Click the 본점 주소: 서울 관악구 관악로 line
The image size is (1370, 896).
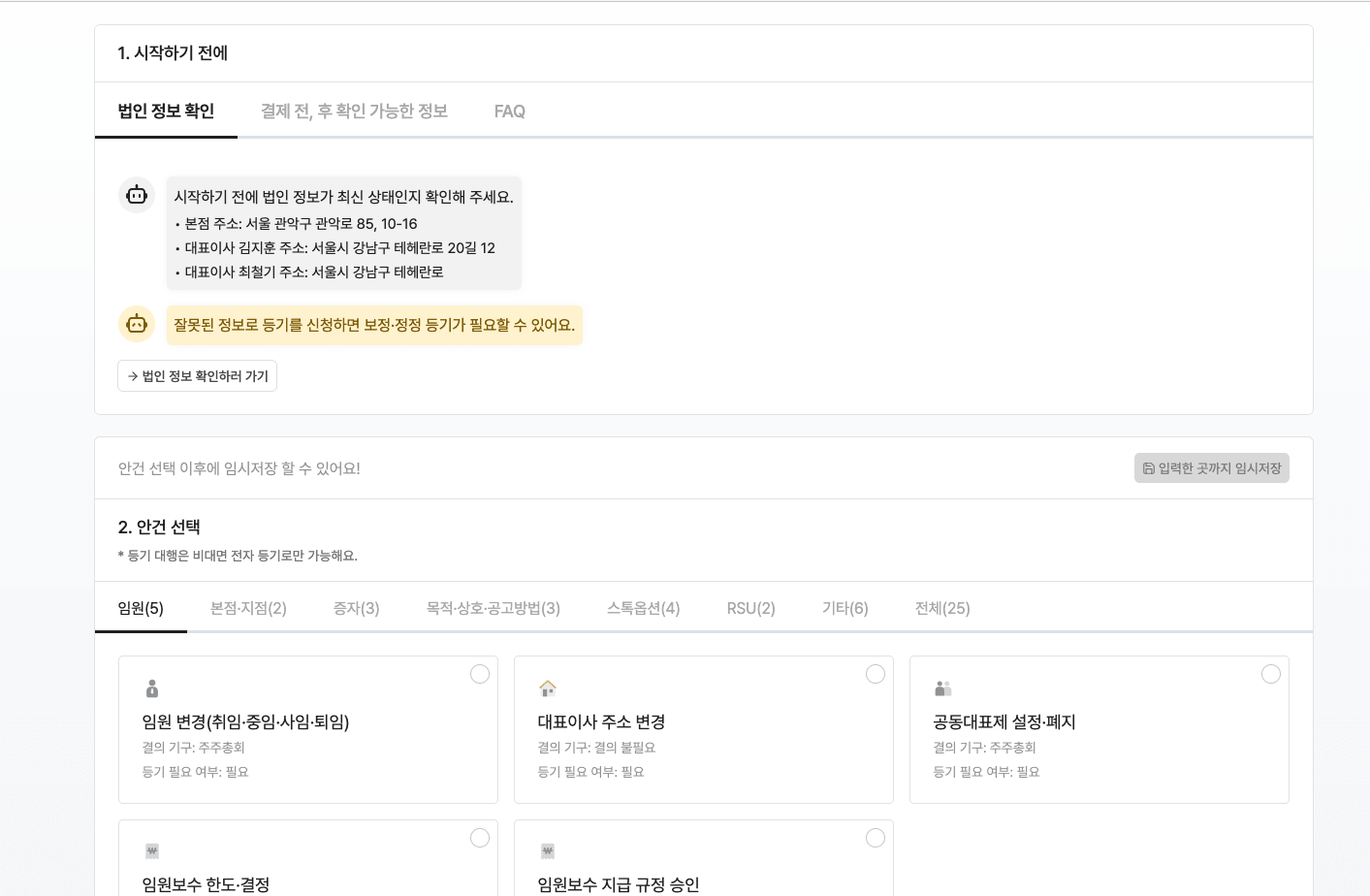296,224
